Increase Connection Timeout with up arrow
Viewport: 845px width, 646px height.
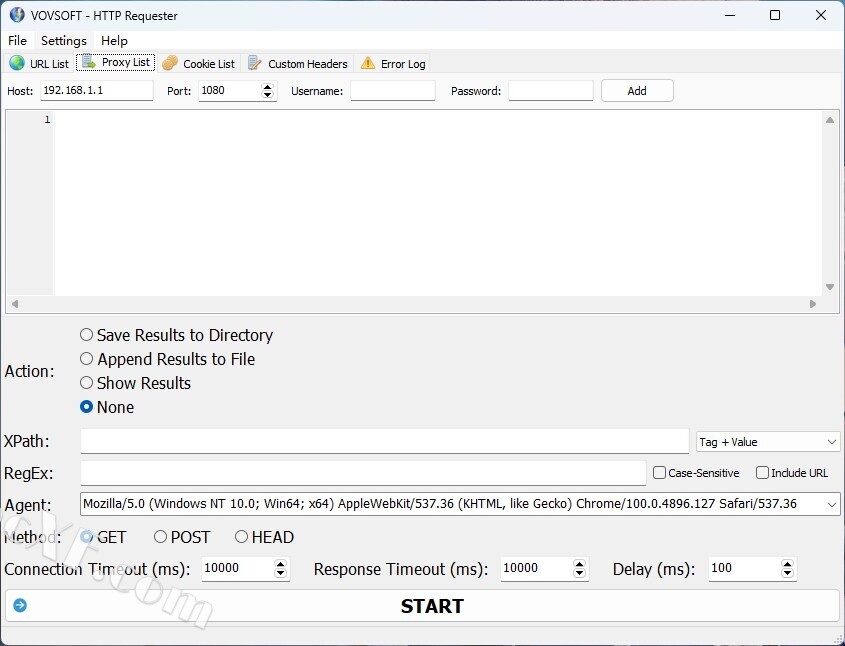[x=280, y=564]
